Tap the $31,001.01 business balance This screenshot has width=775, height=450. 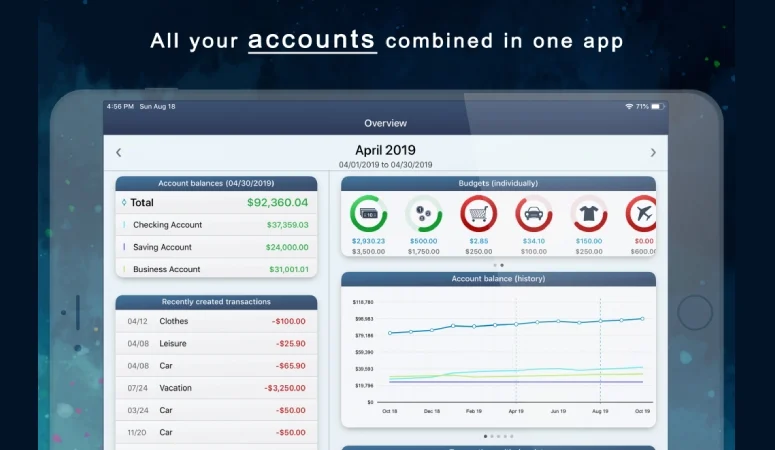pyautogui.click(x=289, y=270)
